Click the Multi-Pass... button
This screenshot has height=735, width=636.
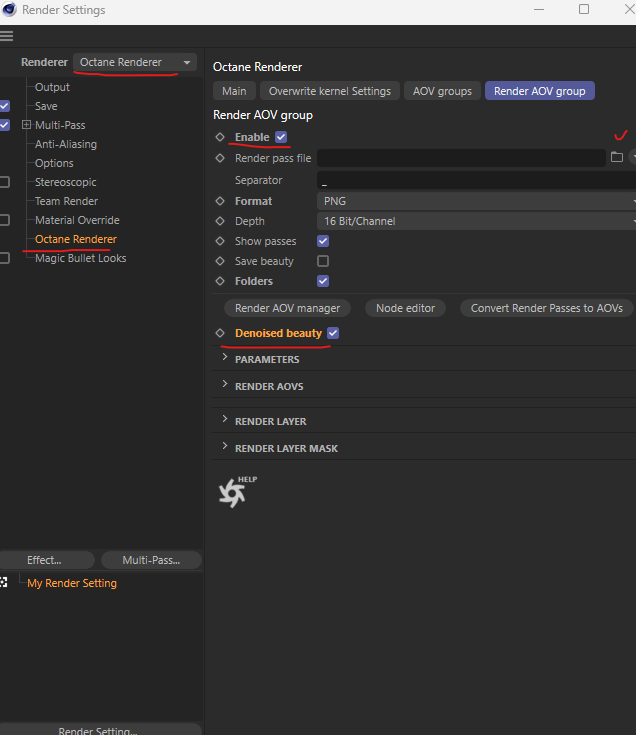151,560
